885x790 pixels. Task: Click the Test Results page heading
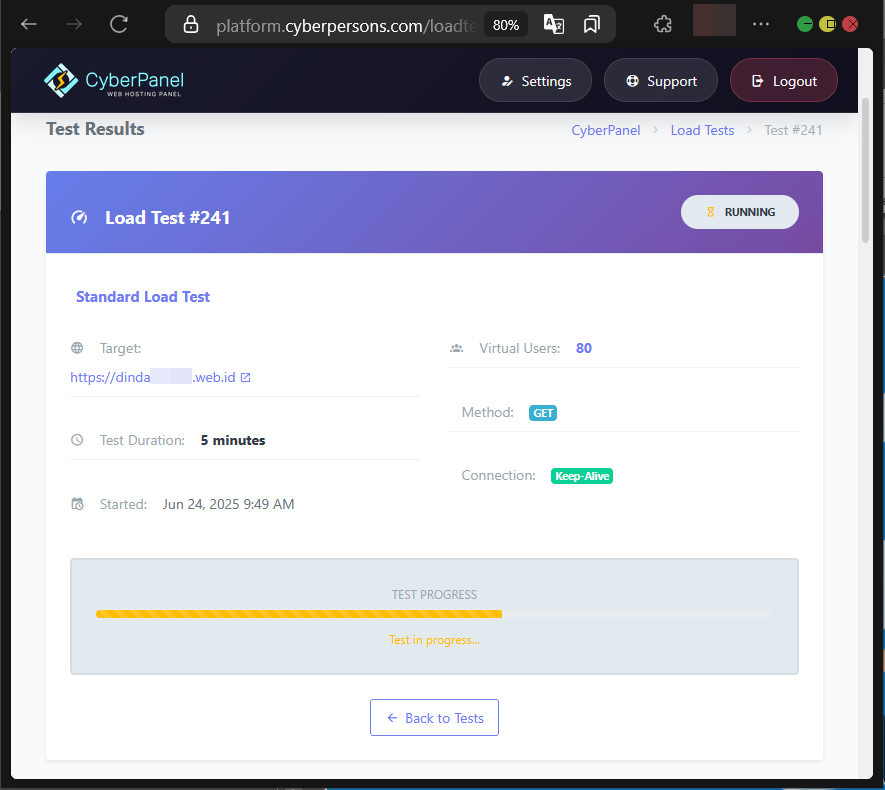(x=95, y=129)
